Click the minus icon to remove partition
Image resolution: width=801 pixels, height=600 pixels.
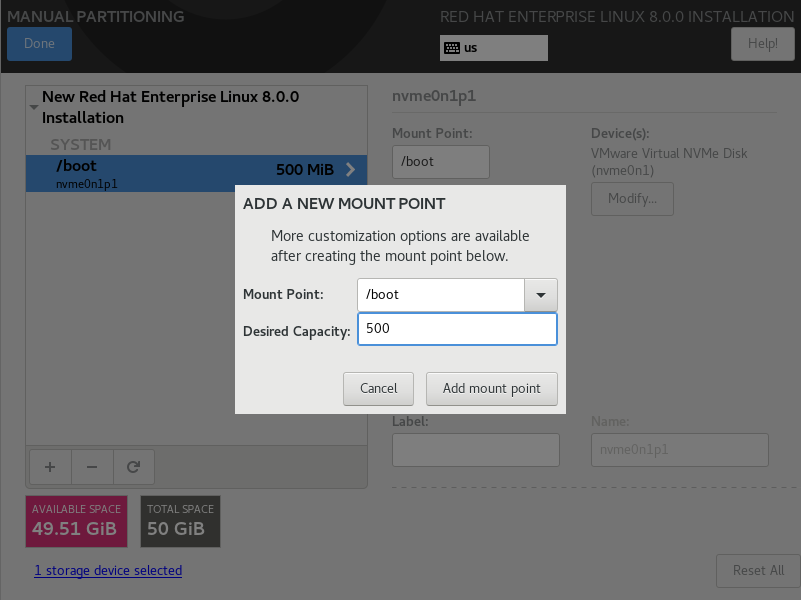(x=92, y=467)
